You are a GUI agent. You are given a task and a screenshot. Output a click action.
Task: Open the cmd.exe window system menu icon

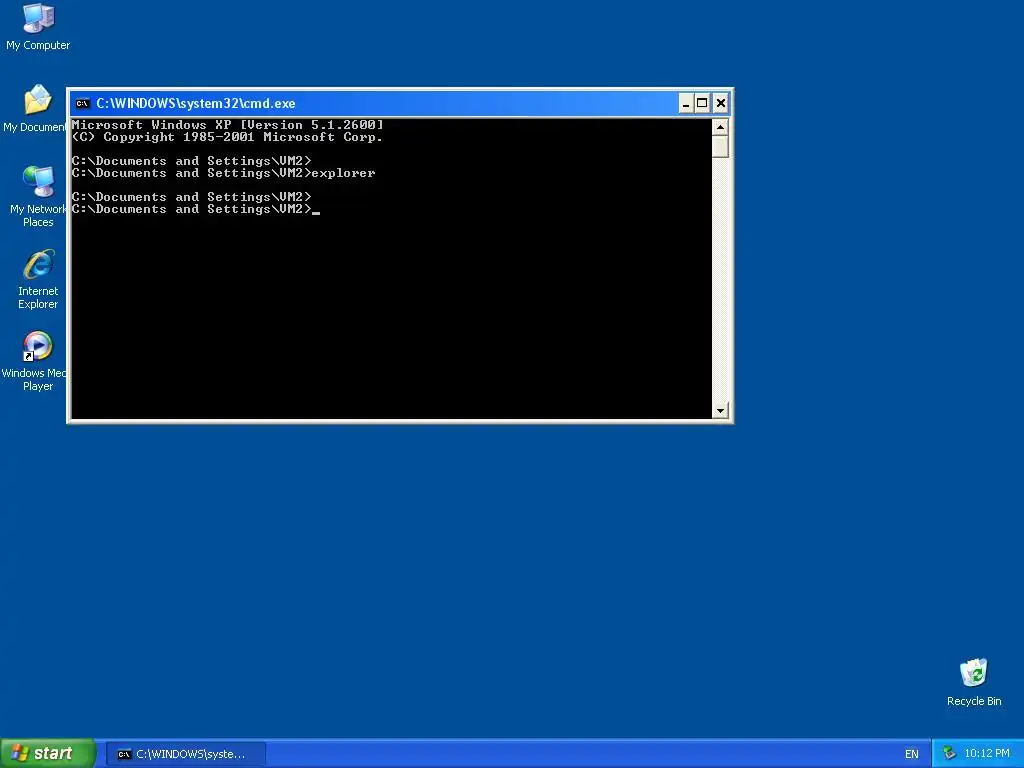[x=82, y=103]
